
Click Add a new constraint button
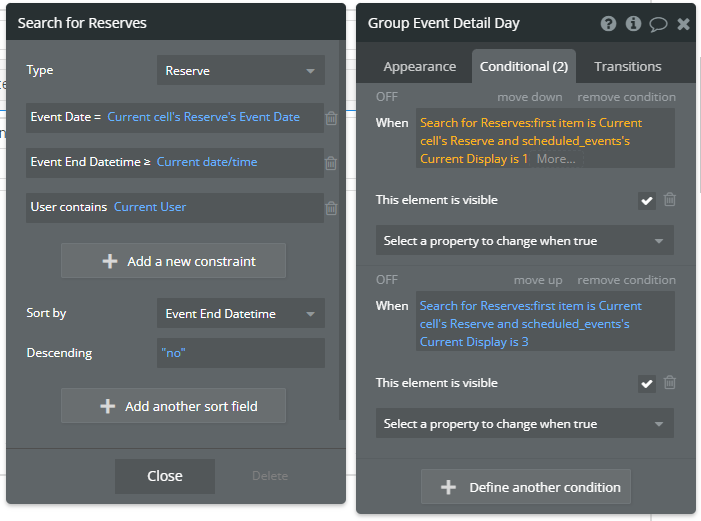point(174,261)
